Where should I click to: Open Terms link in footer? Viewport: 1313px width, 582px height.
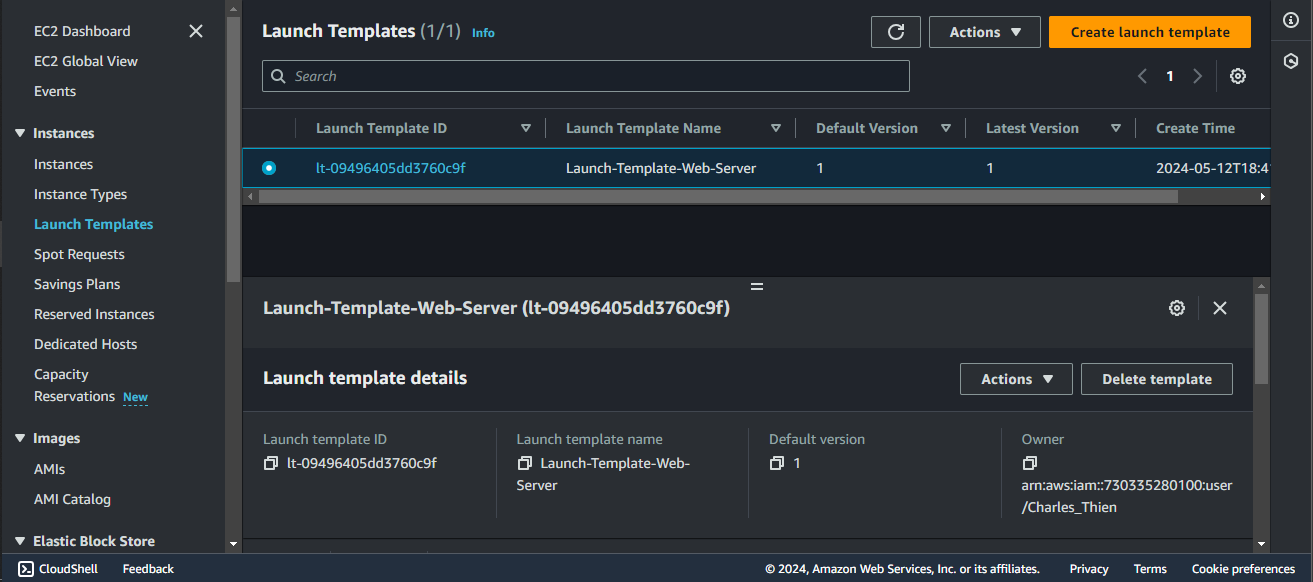point(1150,569)
